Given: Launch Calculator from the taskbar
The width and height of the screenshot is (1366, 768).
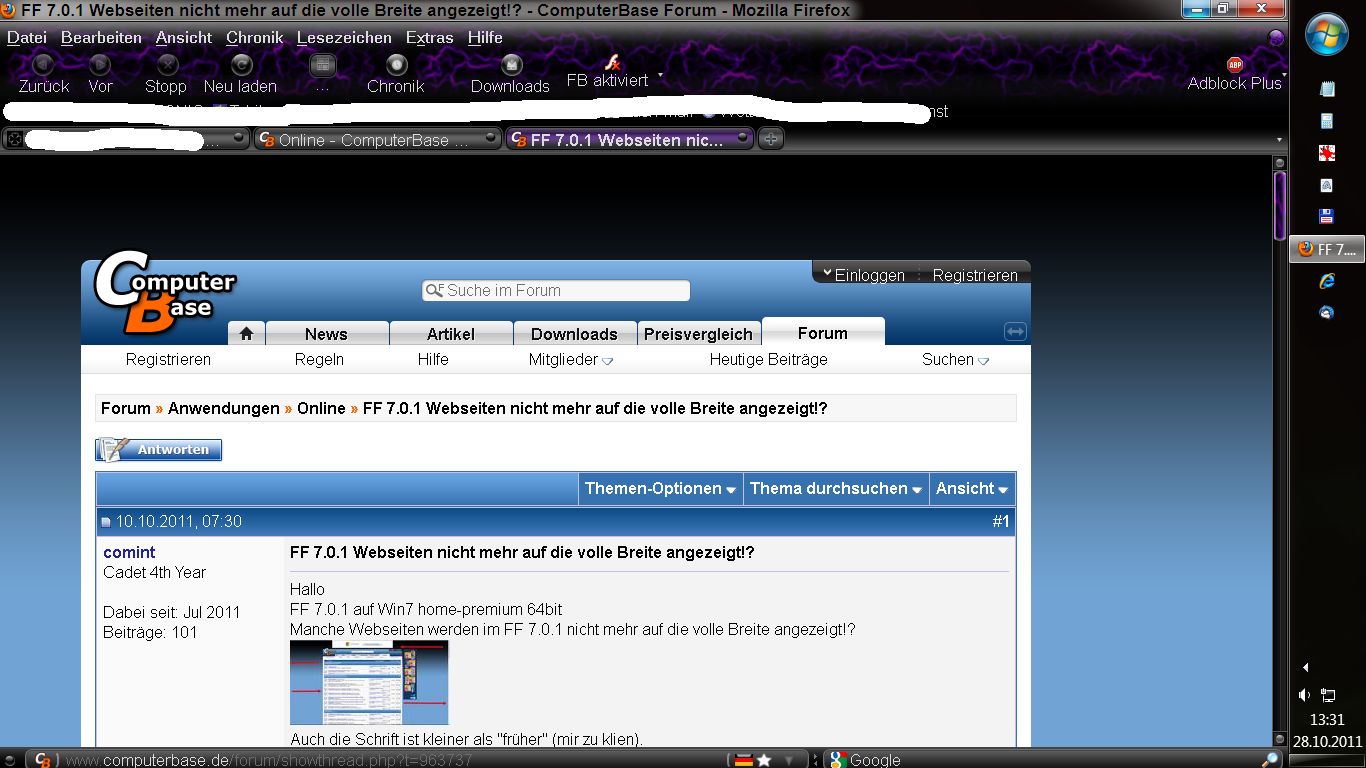Looking at the screenshot, I should 1327,121.
